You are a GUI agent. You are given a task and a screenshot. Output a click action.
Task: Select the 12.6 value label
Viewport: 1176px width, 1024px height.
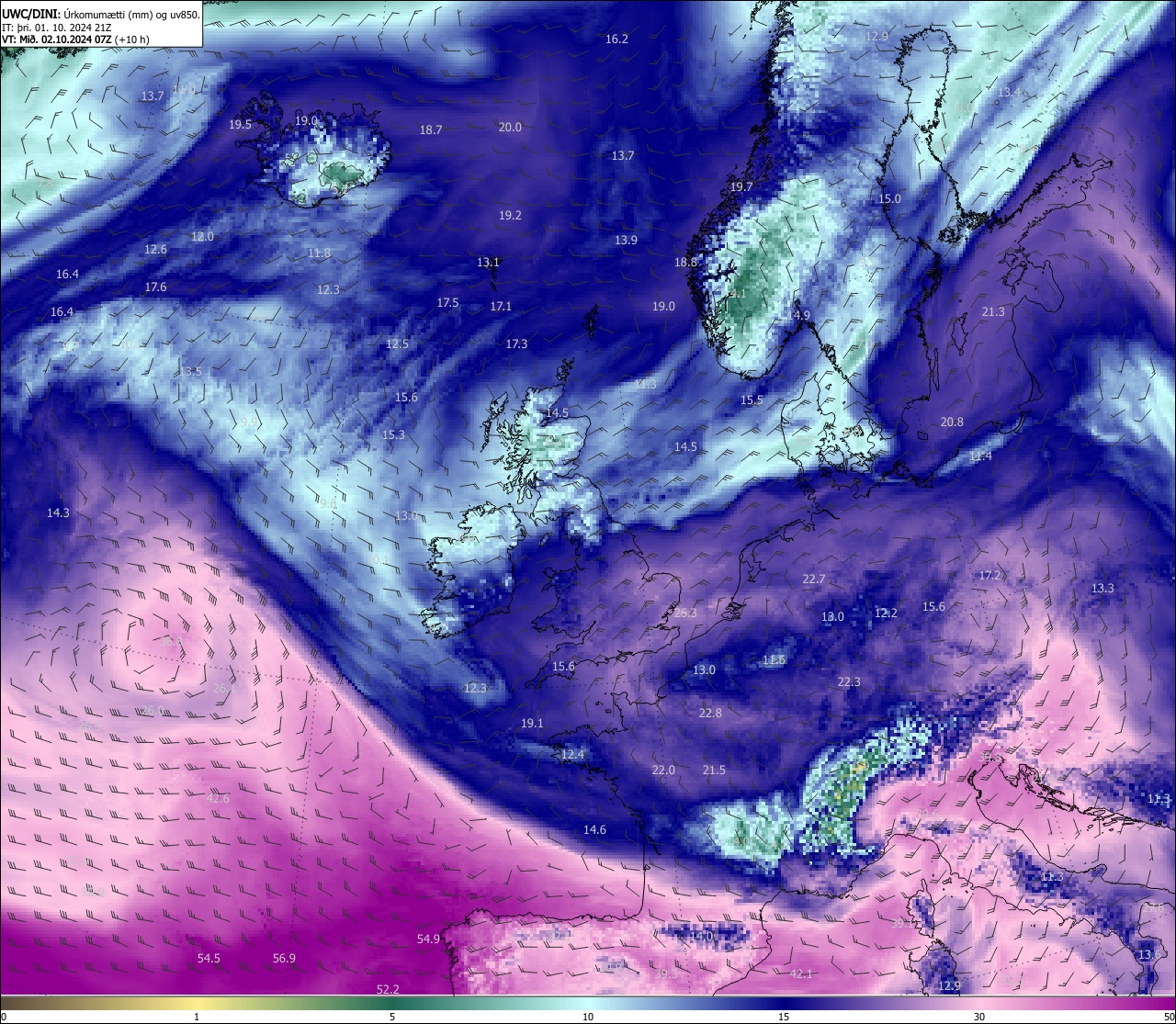click(x=155, y=250)
